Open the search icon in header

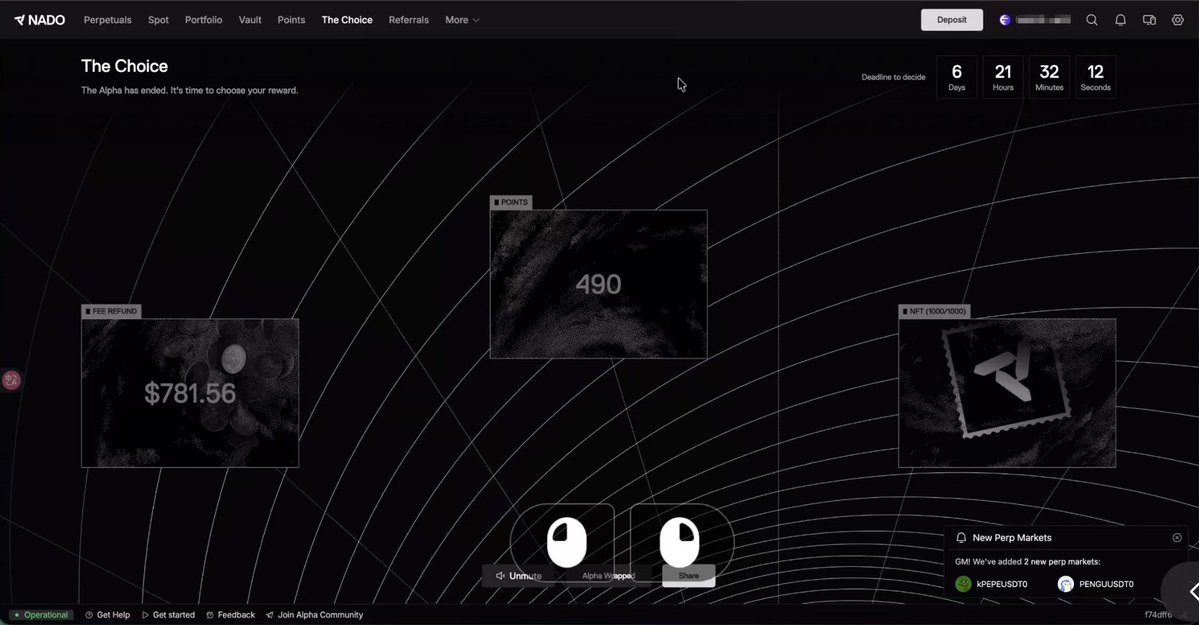coord(1092,20)
